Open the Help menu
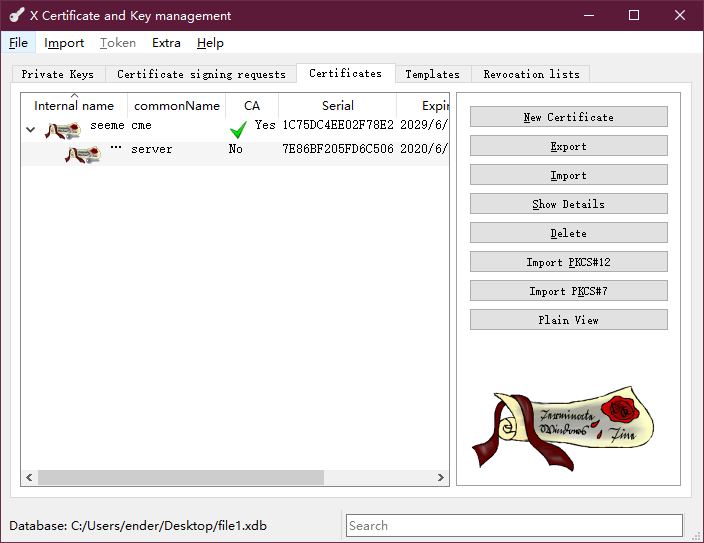The image size is (704, 543). (x=210, y=43)
